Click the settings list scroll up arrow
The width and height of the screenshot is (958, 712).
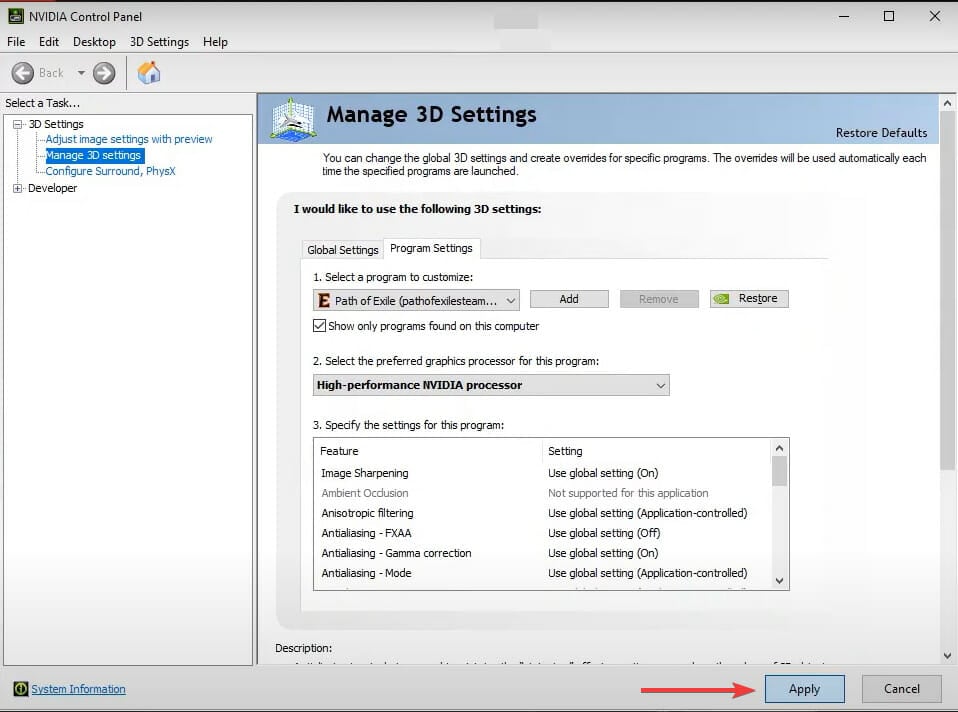pos(779,448)
